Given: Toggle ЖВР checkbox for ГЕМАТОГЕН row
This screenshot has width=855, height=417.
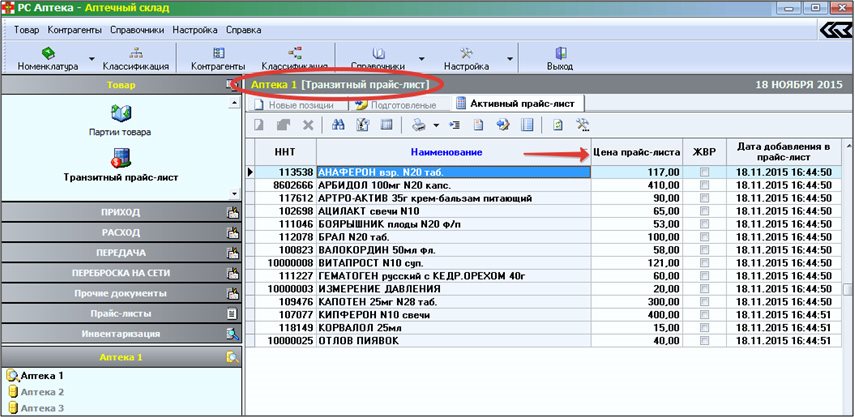Looking at the screenshot, I should [705, 276].
